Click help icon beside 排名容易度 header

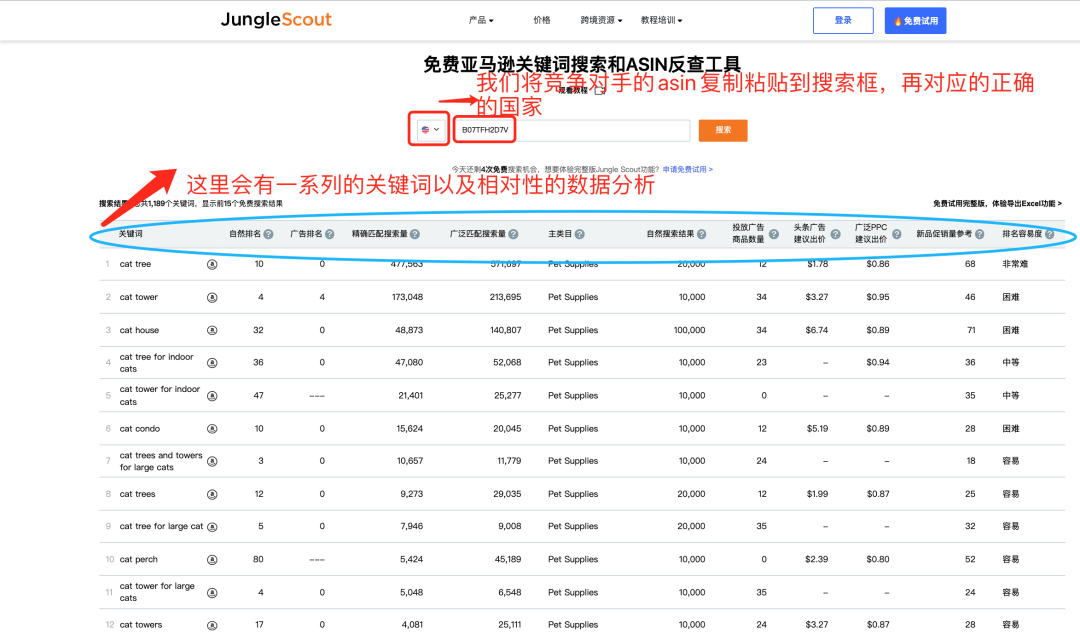pyautogui.click(x=1049, y=234)
